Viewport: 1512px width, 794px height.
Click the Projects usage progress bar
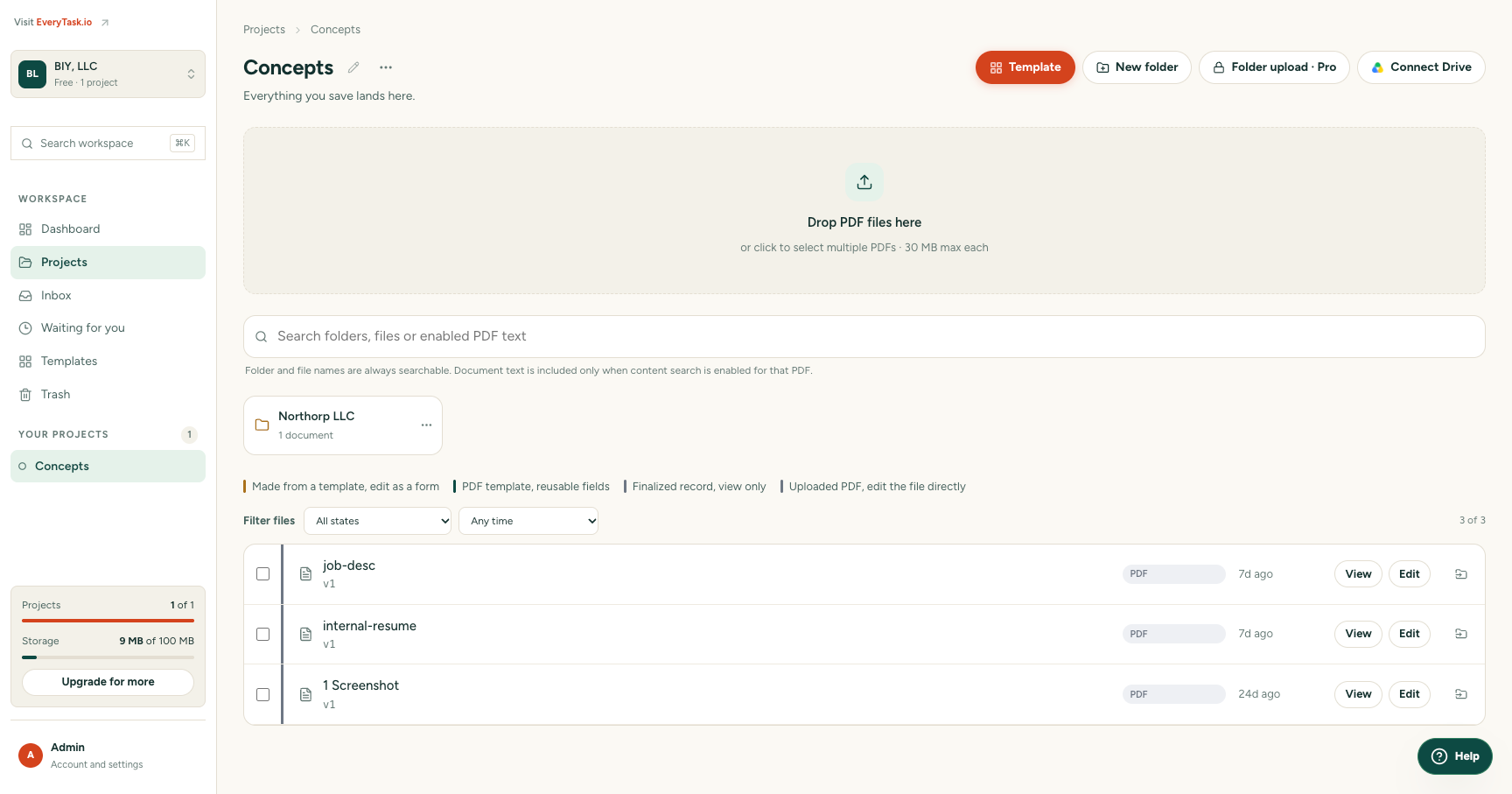point(108,621)
